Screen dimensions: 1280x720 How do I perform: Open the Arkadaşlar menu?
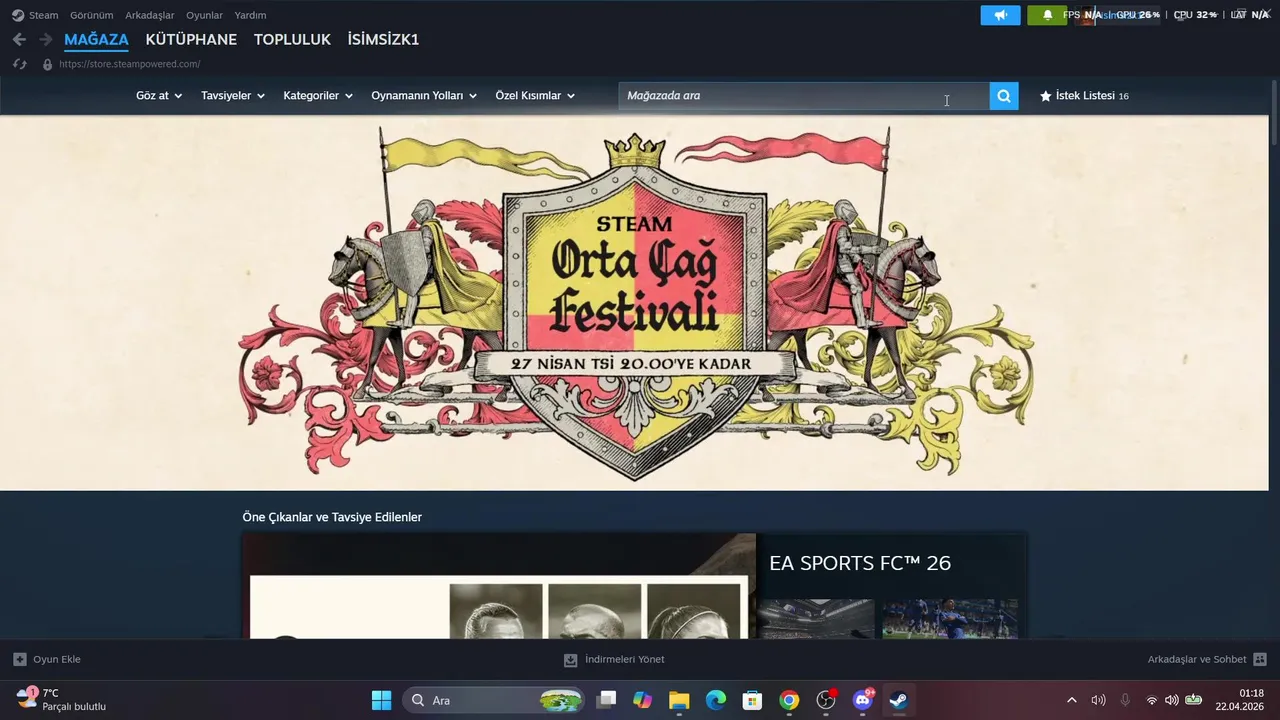[149, 15]
